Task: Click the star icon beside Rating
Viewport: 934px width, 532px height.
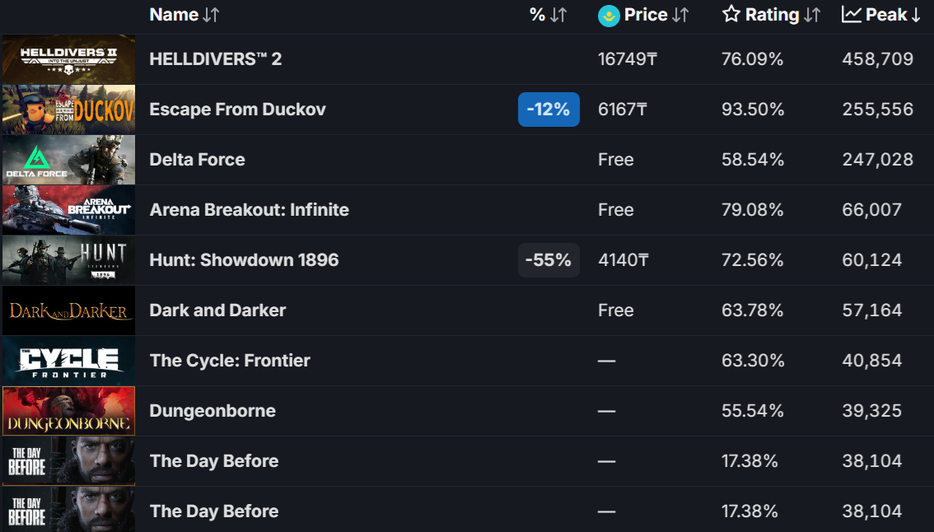Action: tap(731, 15)
